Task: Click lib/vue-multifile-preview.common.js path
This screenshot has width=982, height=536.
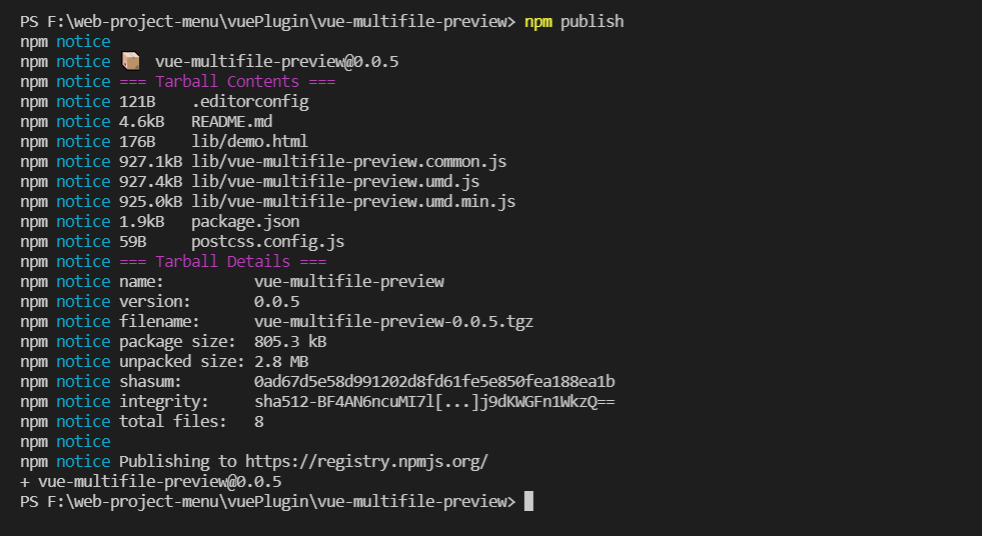Action: pyautogui.click(x=349, y=161)
